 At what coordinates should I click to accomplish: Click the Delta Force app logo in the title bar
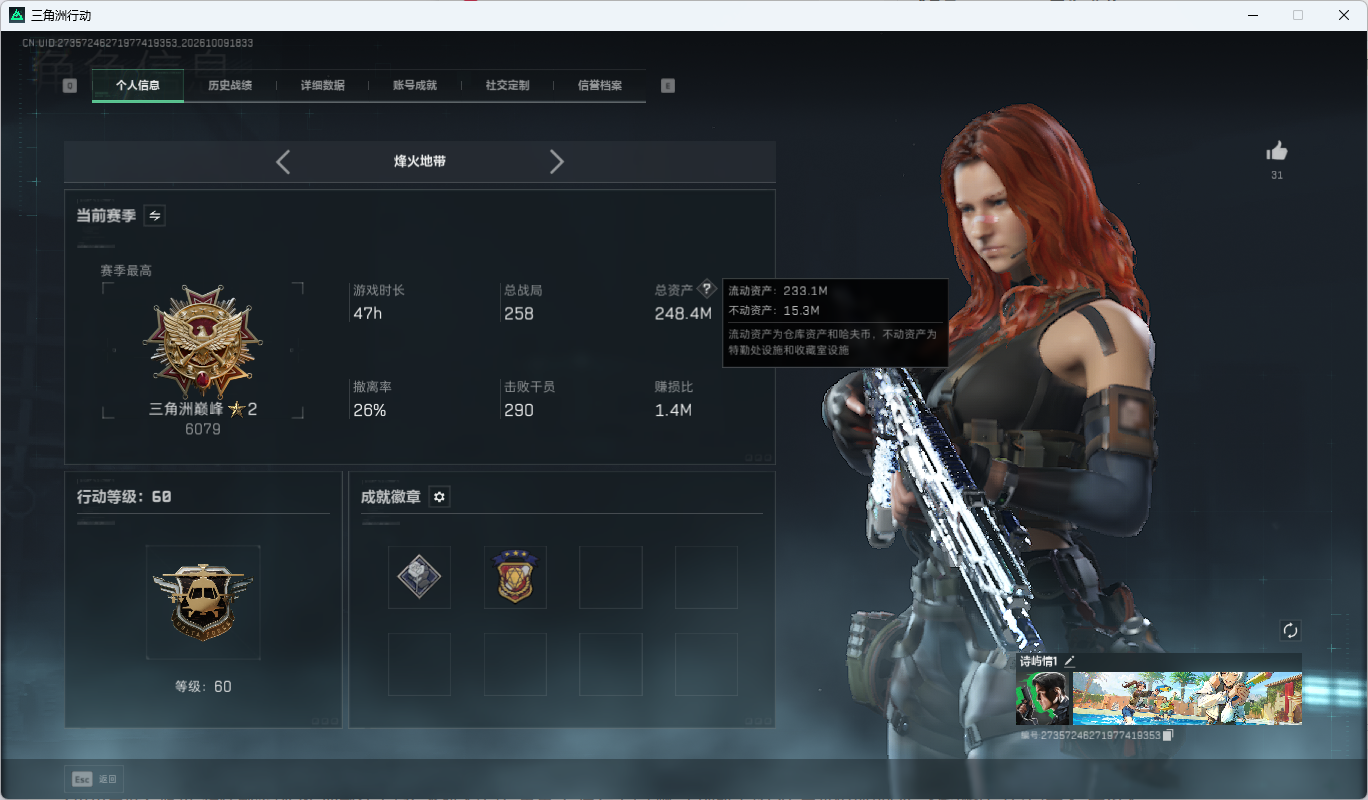click(x=16, y=15)
